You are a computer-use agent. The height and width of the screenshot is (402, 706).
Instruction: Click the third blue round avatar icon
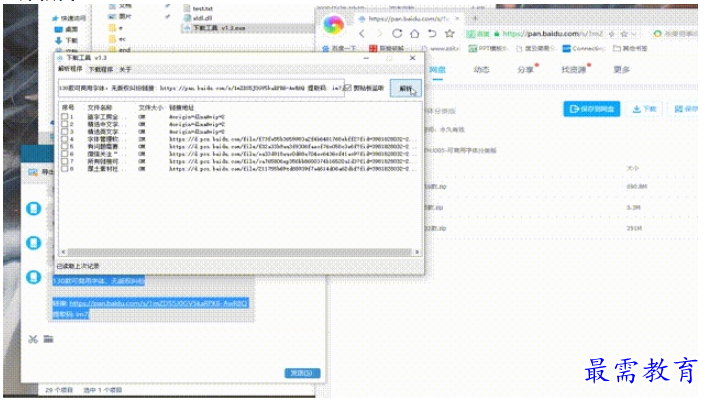[x=34, y=277]
